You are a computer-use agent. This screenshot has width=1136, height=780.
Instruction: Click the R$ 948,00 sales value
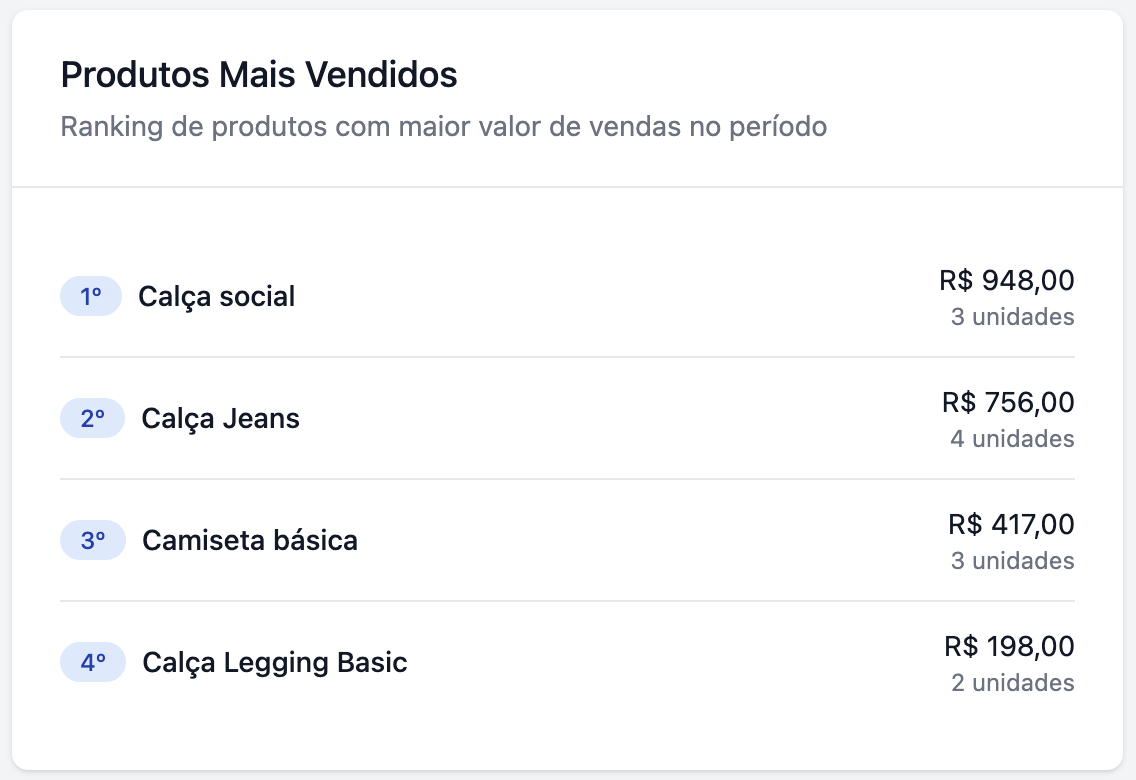1007,281
